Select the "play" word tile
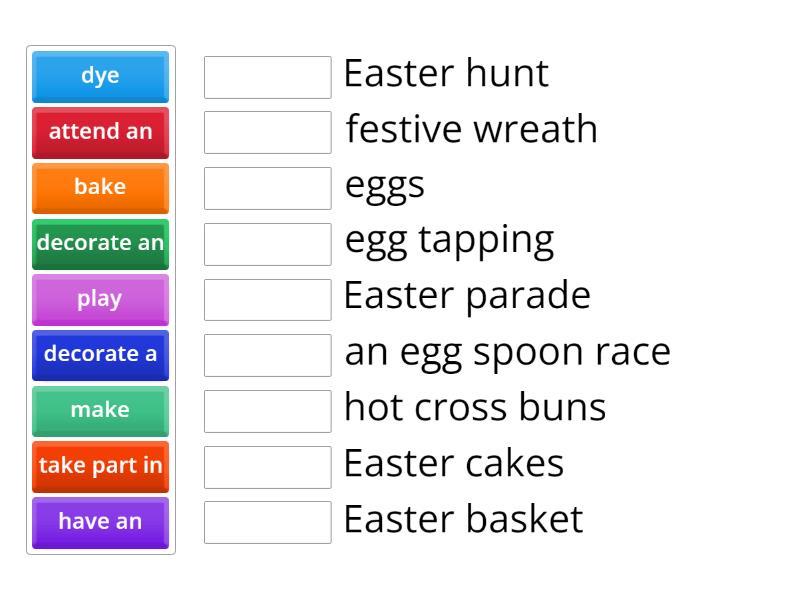 [100, 299]
